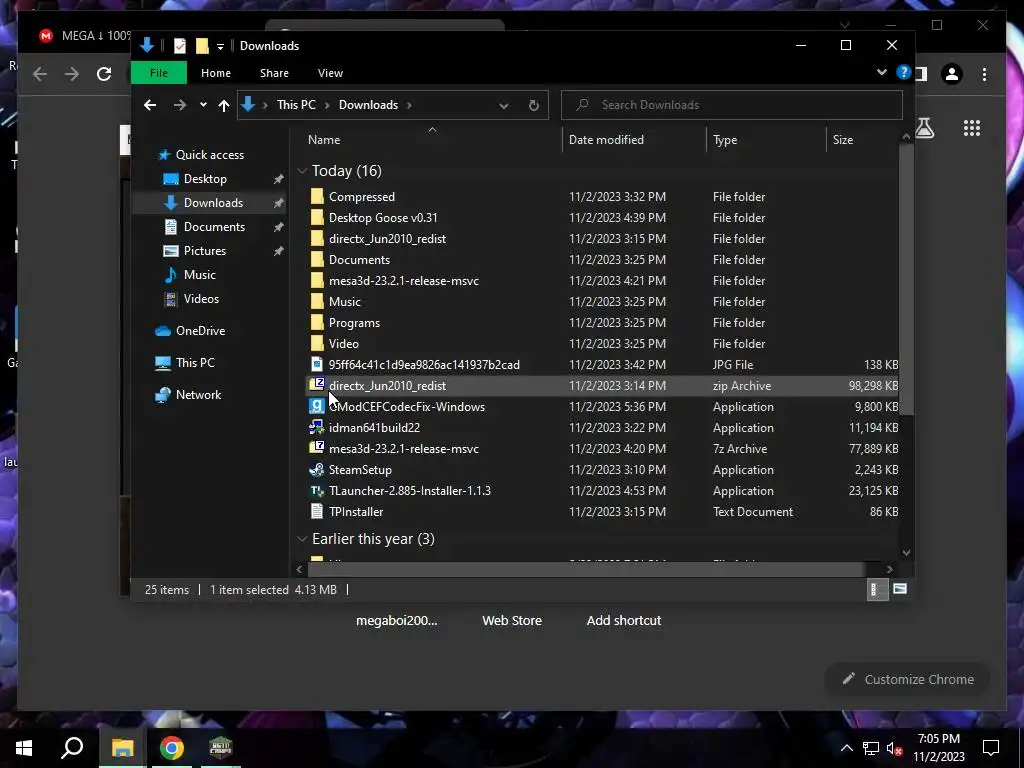Image resolution: width=1024 pixels, height=768 pixels.
Task: Click 'This PC' in address bar
Action: point(296,104)
